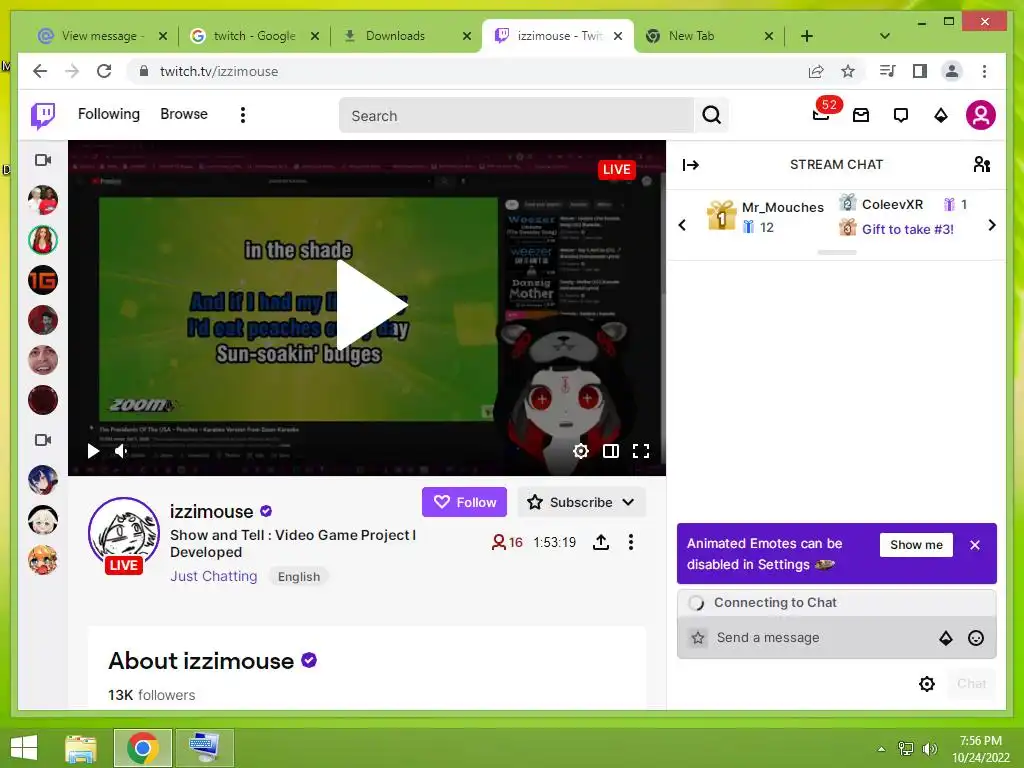
Task: Open the Twitch home logo
Action: (x=43, y=116)
